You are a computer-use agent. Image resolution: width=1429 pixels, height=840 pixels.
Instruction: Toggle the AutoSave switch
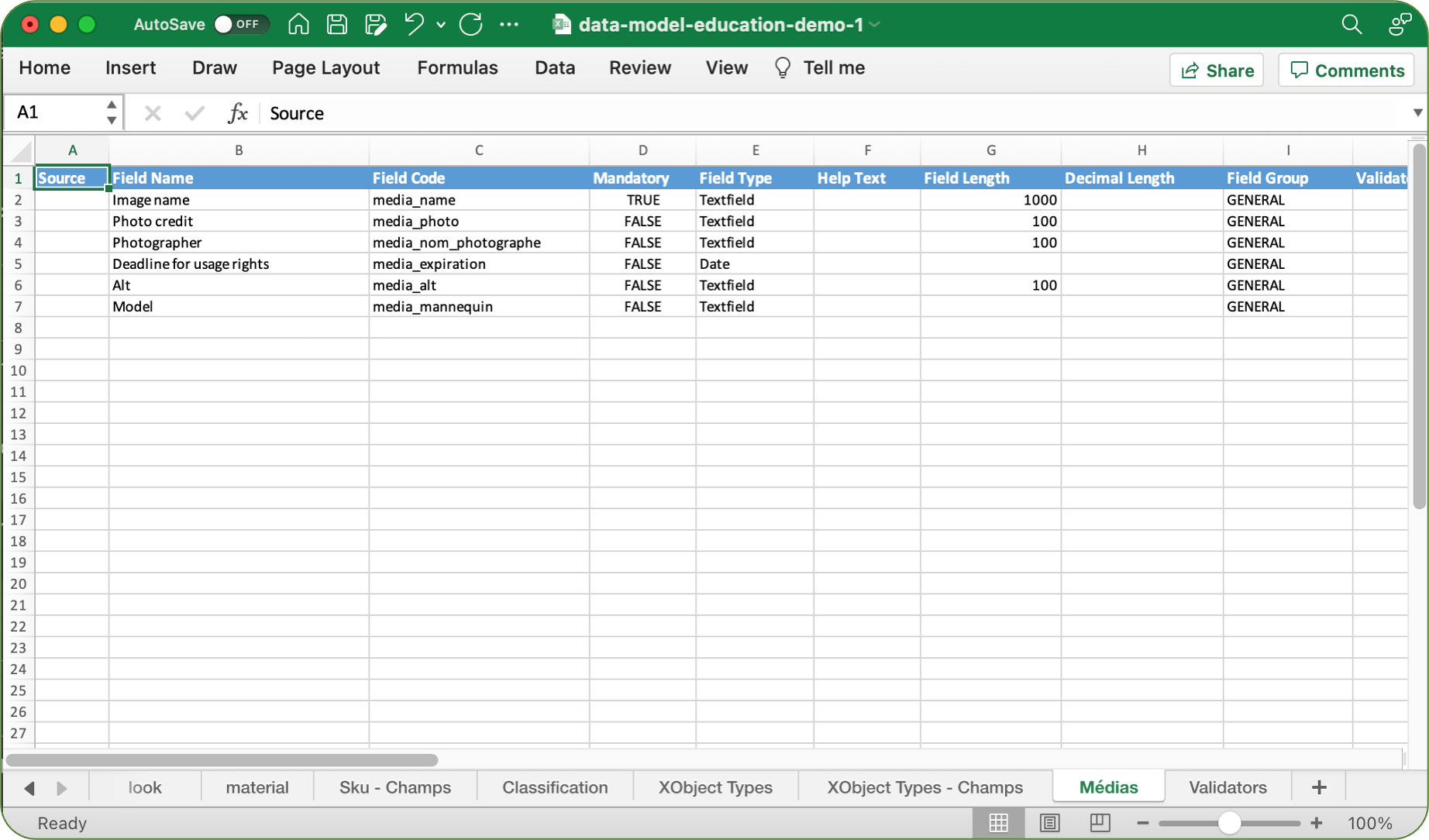(x=241, y=24)
